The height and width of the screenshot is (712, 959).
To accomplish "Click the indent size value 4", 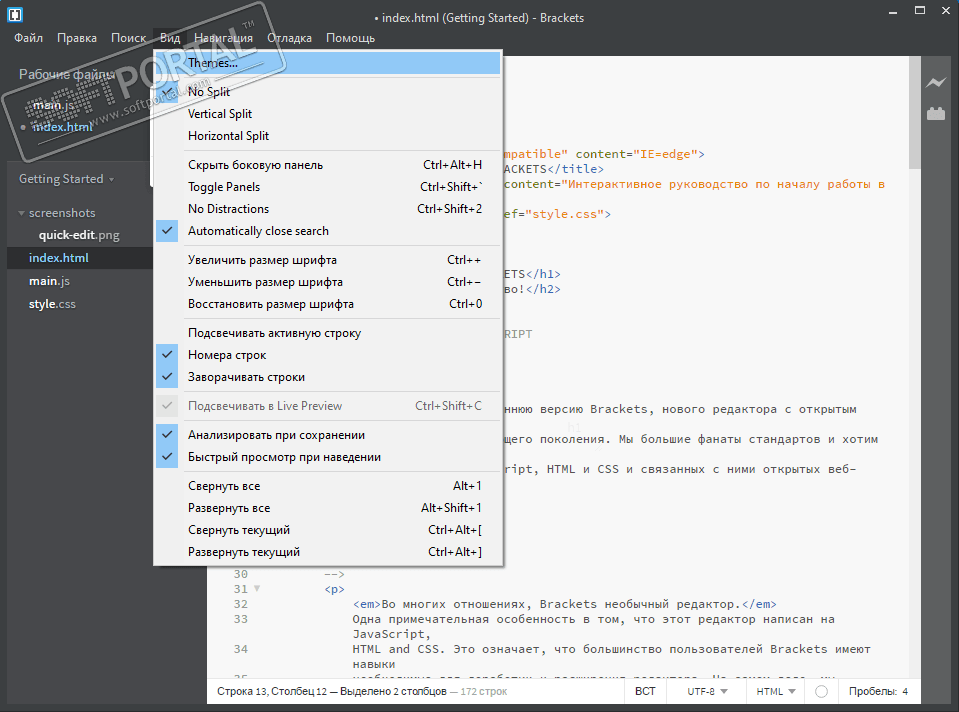I will (905, 691).
